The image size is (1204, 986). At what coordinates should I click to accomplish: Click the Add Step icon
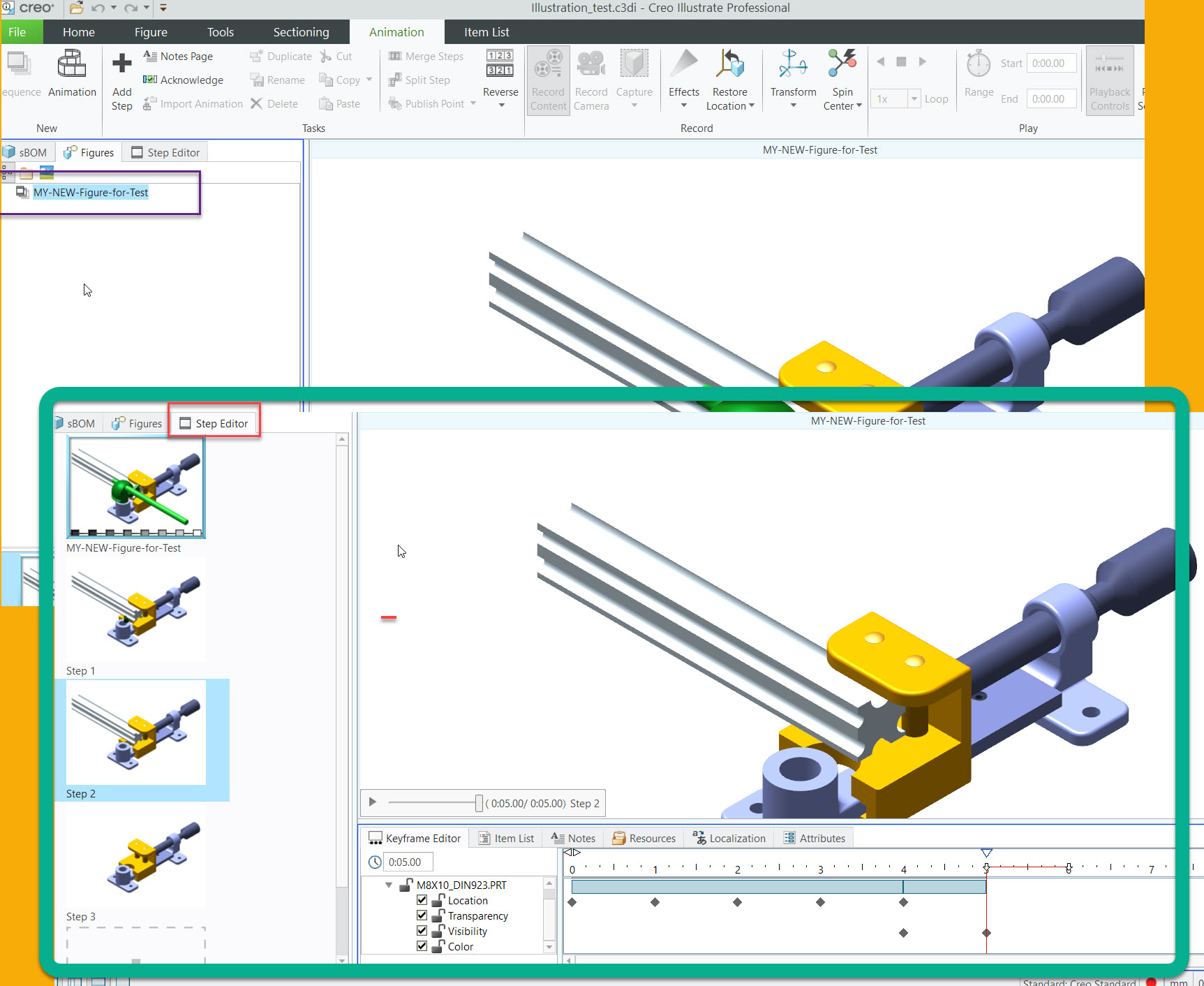(x=121, y=64)
